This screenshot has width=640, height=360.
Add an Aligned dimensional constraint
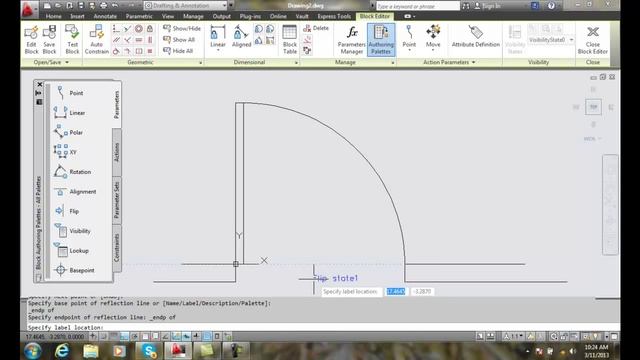click(x=241, y=37)
